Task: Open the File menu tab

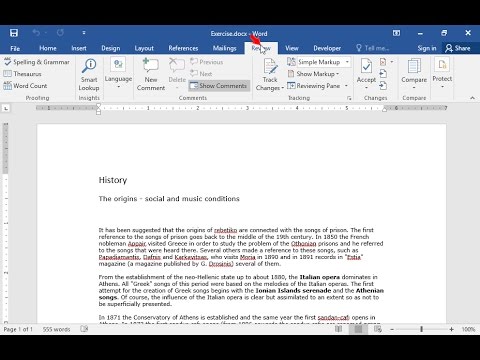Action: (15, 48)
